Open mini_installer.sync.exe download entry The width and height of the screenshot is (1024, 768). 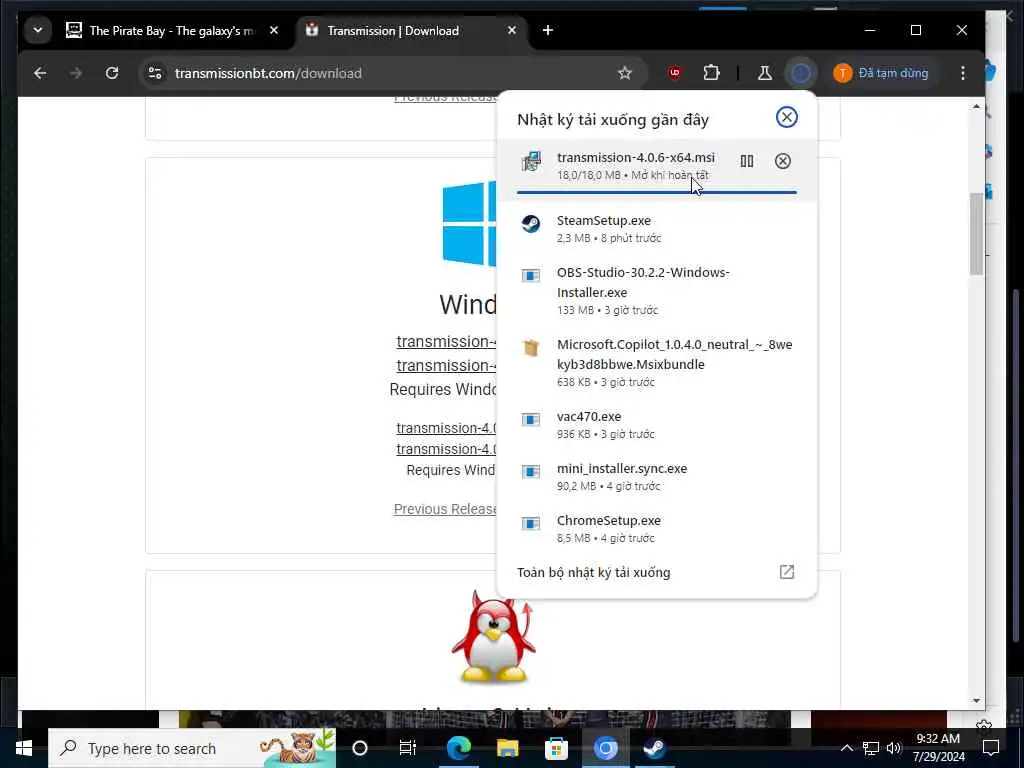pos(656,477)
